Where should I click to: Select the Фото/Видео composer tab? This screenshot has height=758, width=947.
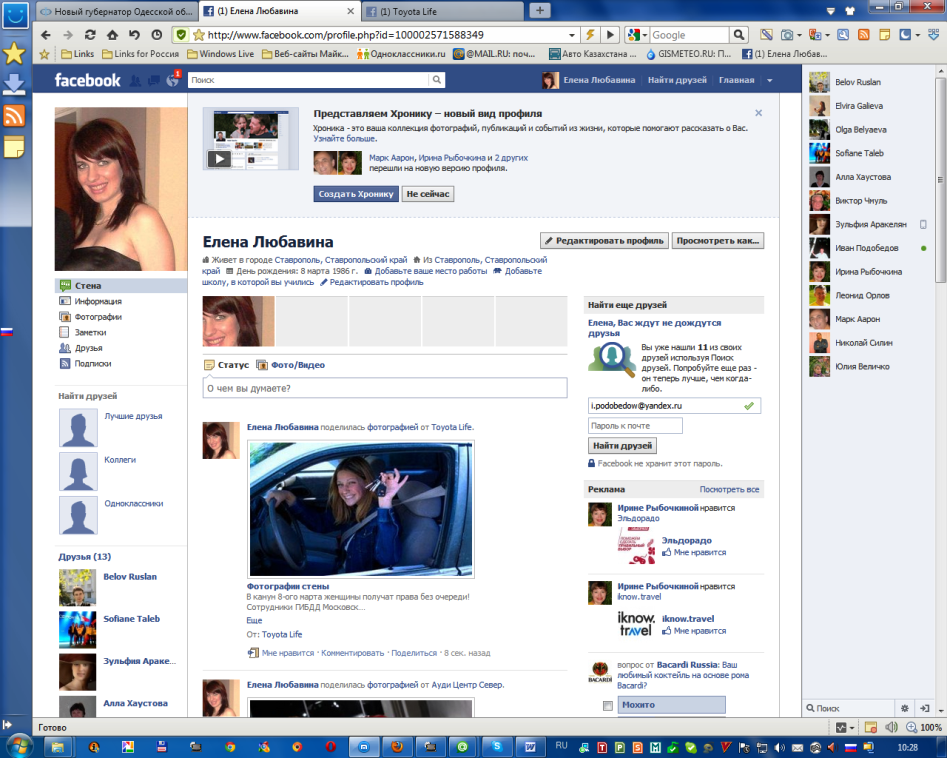291,365
